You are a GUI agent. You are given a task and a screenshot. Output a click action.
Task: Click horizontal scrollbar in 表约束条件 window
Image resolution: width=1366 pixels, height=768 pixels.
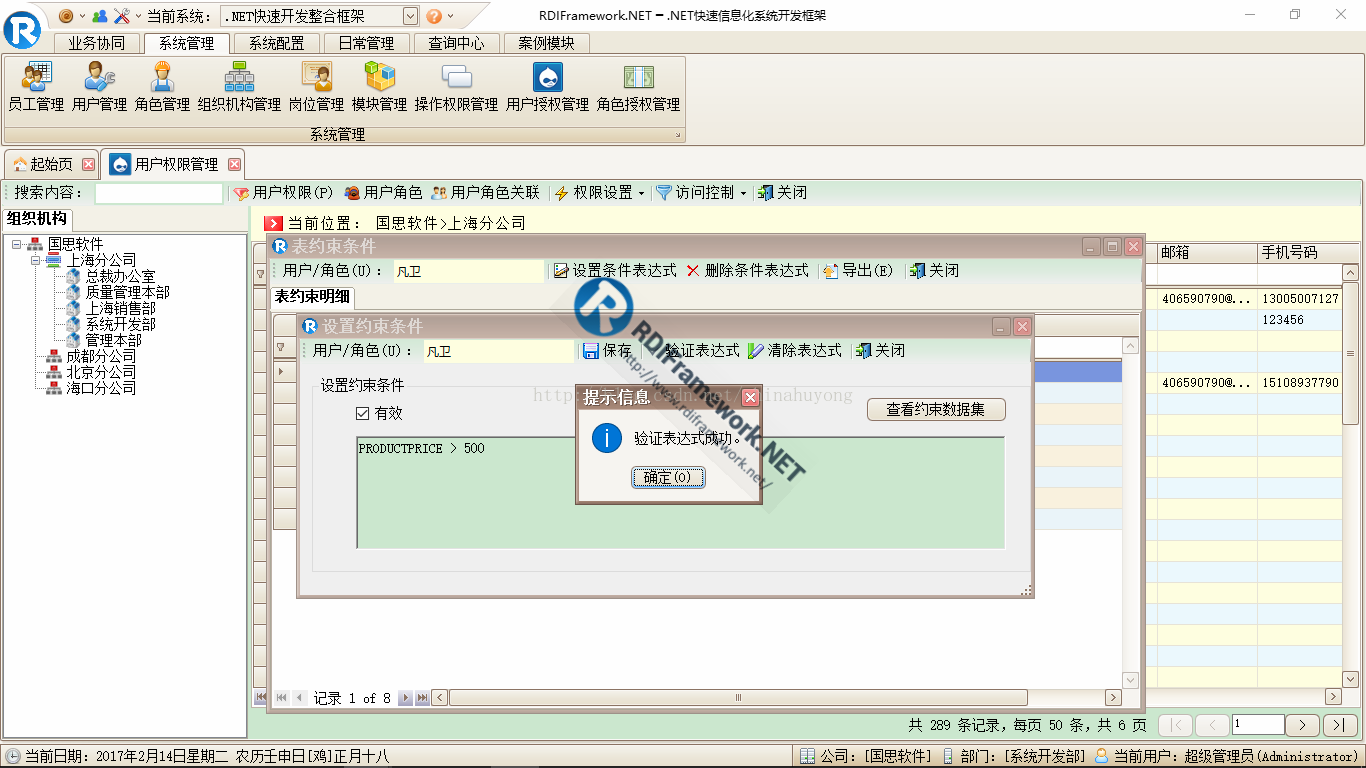pyautogui.click(x=738, y=698)
